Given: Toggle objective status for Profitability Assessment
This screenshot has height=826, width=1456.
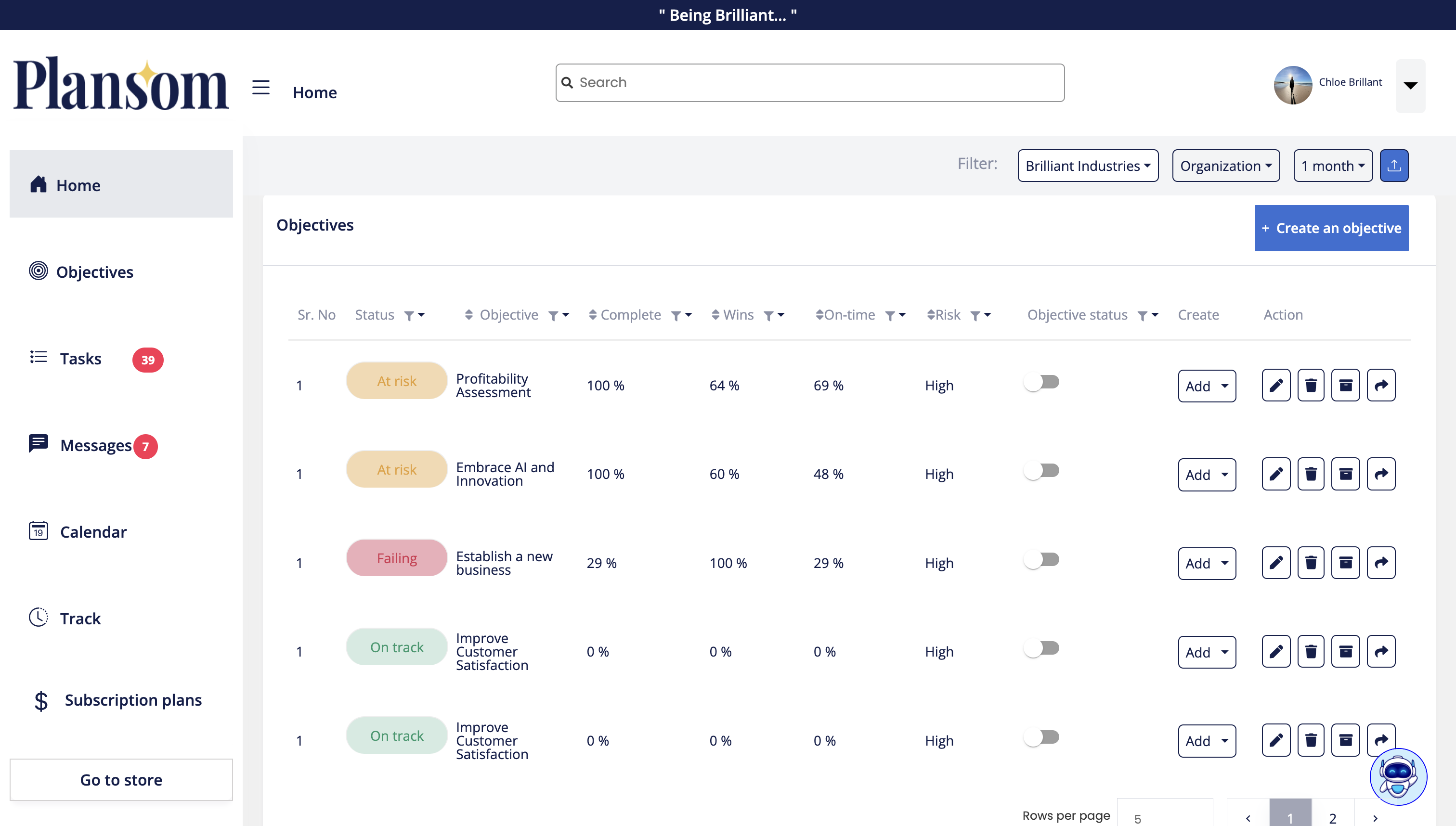Looking at the screenshot, I should tap(1041, 382).
